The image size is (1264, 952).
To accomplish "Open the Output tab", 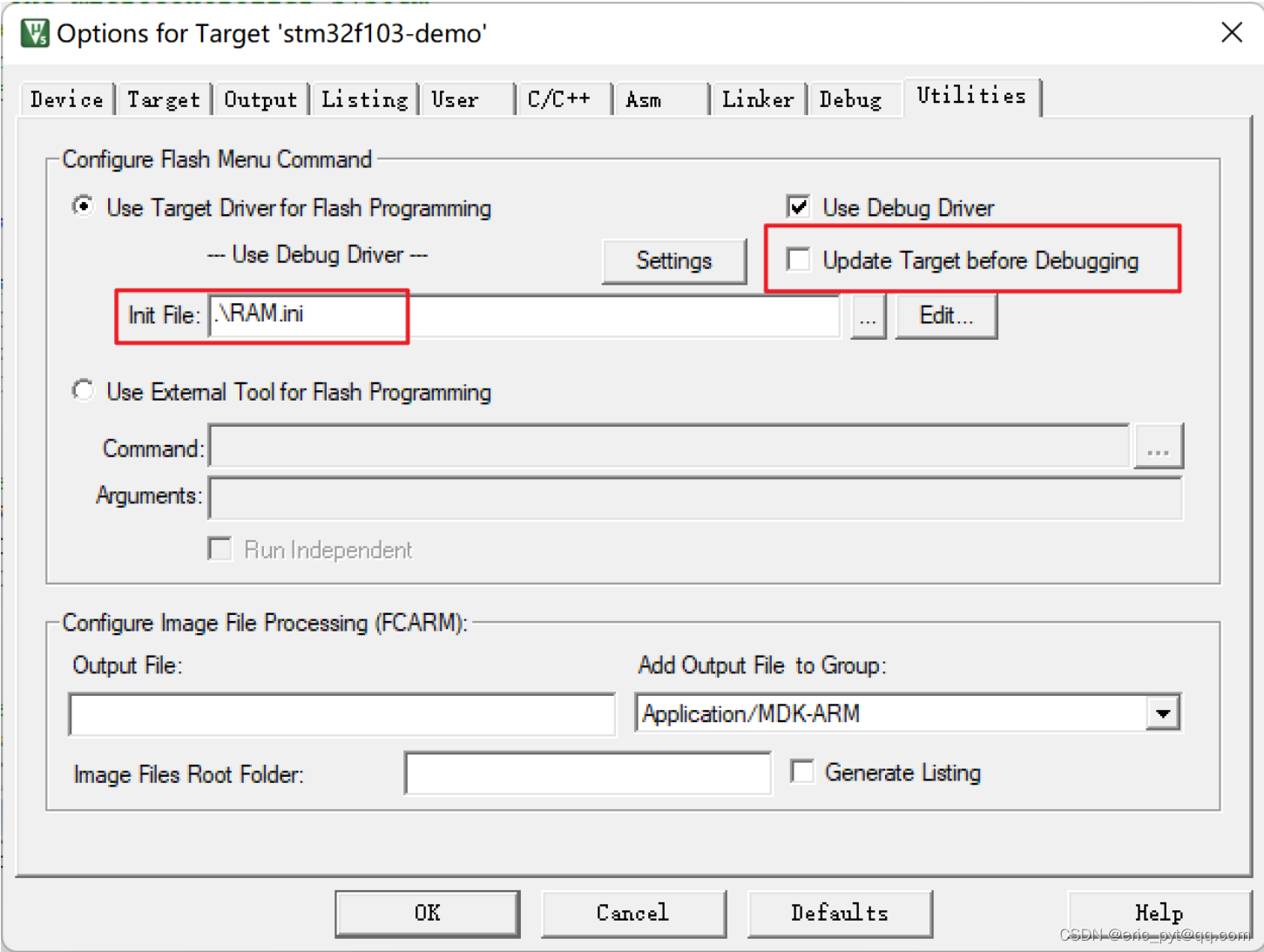I will (x=260, y=99).
